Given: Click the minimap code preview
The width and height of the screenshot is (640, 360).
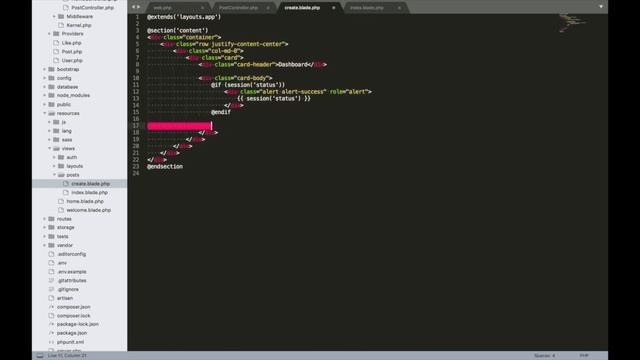Looking at the screenshot, I should (x=573, y=23).
